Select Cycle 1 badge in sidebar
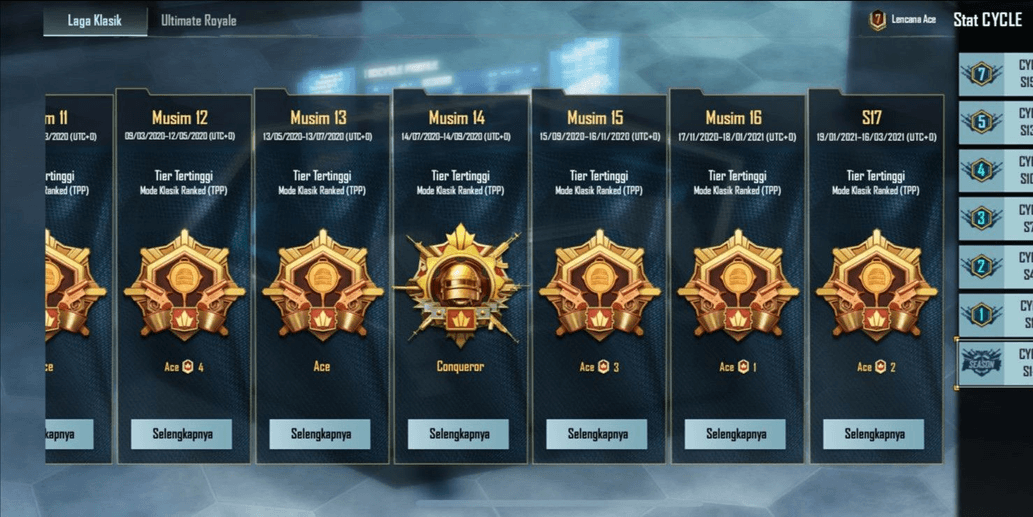This screenshot has width=1033, height=517. click(x=981, y=314)
